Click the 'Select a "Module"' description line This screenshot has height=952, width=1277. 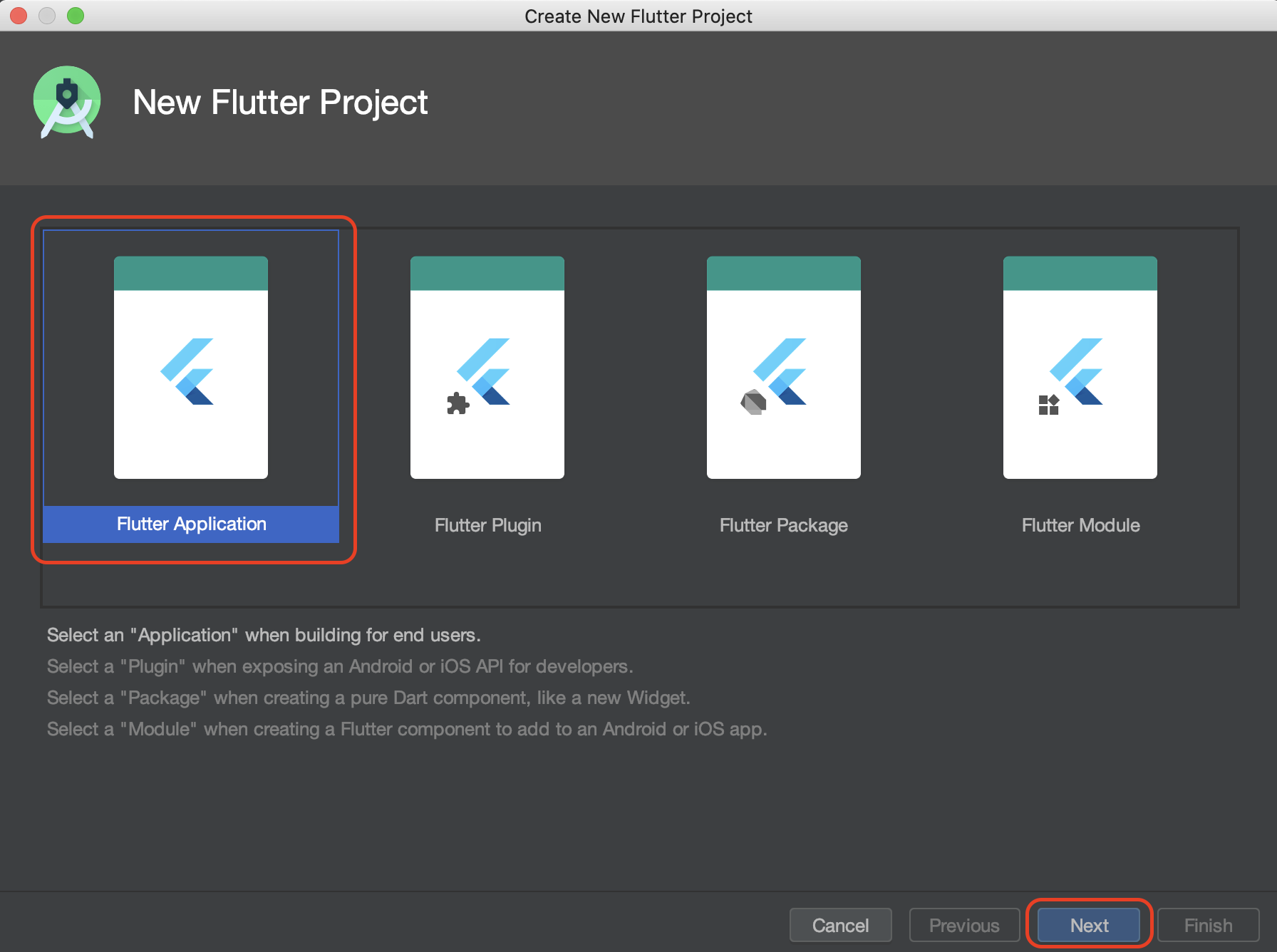[407, 729]
